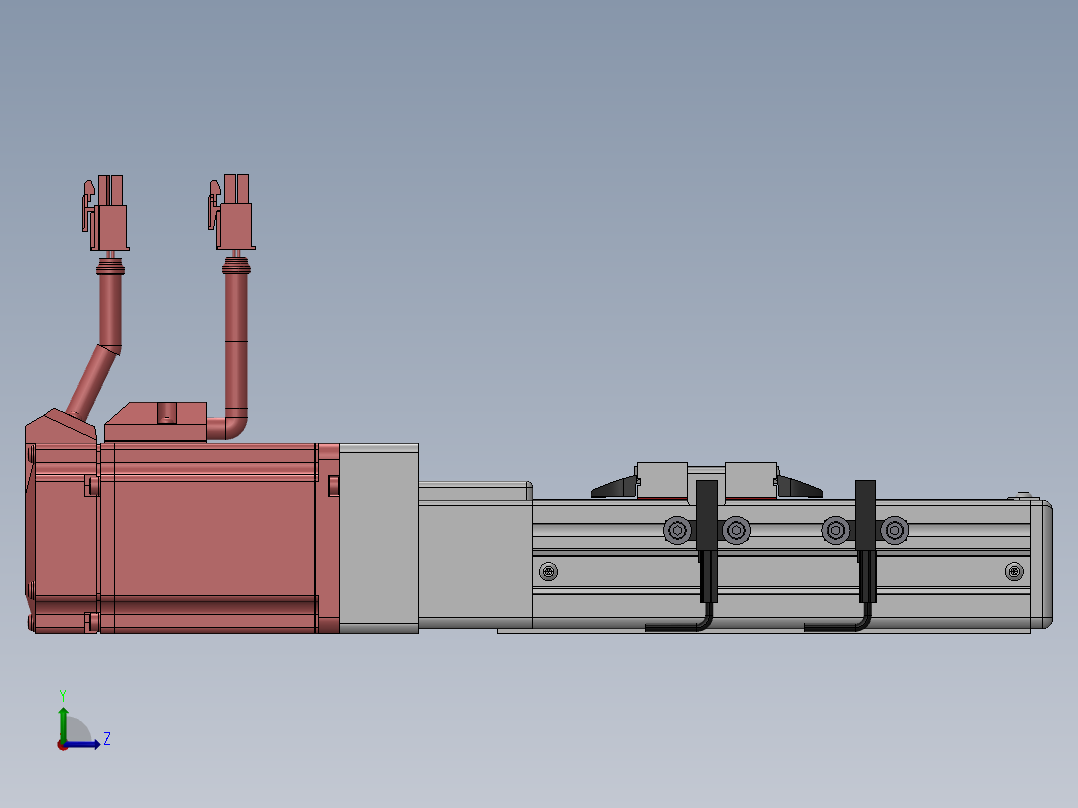The width and height of the screenshot is (1078, 808).
Task: Click the right cable's elbow bend
Action: [x=235, y=426]
